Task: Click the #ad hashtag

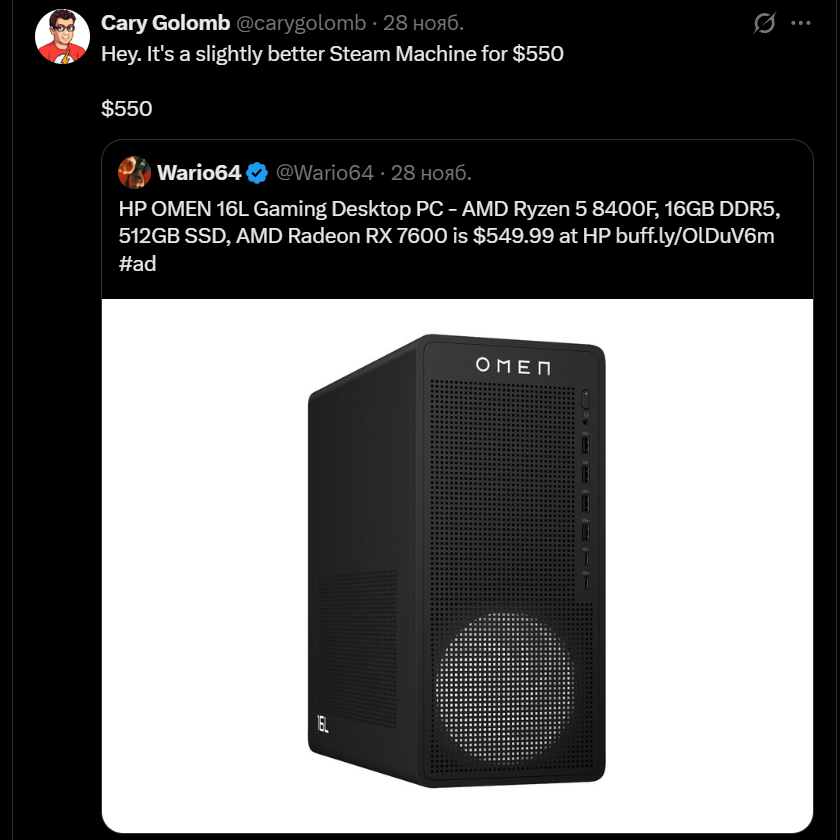Action: (137, 263)
